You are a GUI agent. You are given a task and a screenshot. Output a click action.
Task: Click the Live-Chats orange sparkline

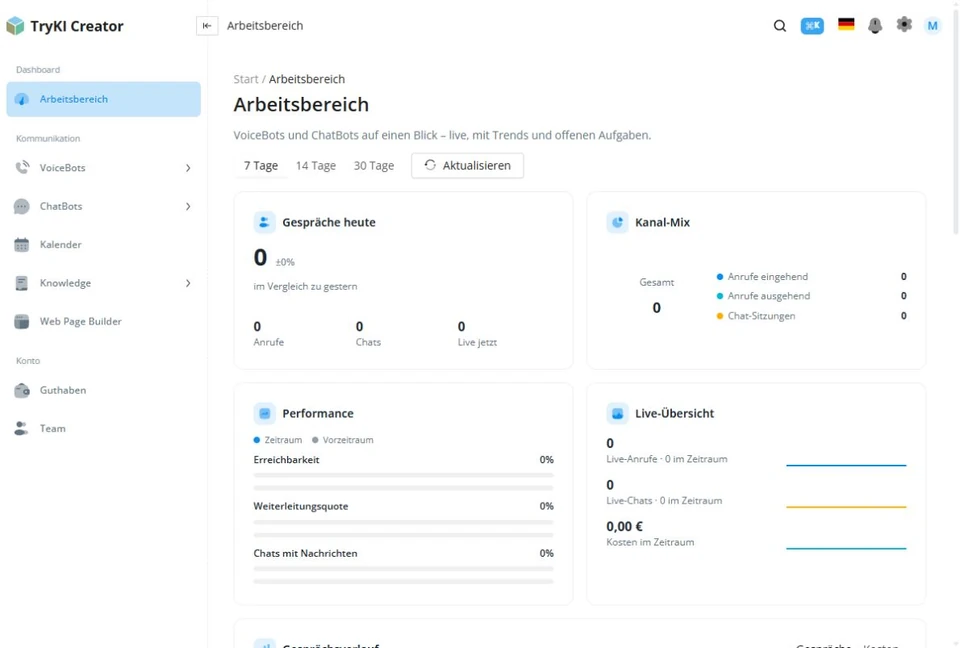(x=846, y=507)
